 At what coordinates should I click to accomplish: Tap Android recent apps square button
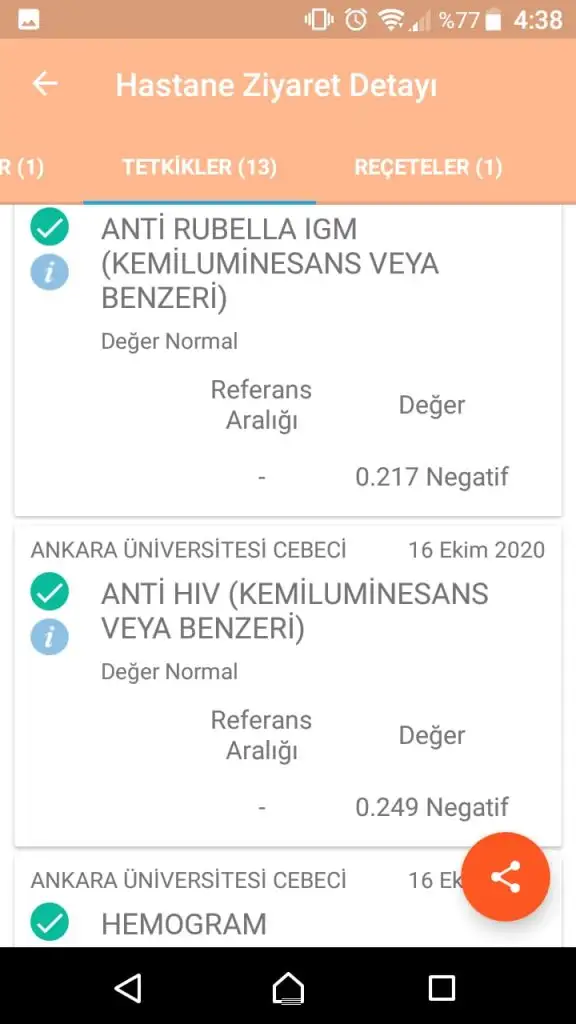click(x=441, y=988)
